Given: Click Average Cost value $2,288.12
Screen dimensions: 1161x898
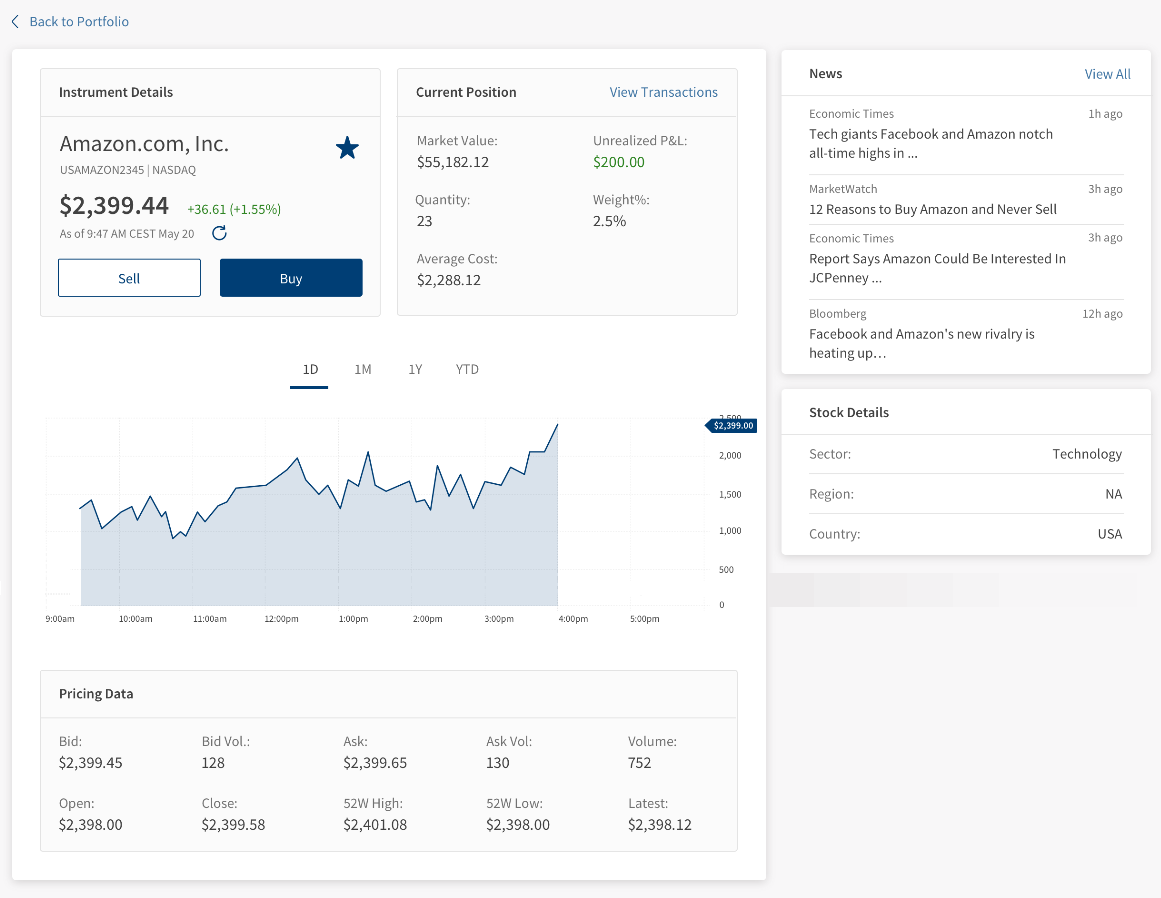Looking at the screenshot, I should click(449, 281).
